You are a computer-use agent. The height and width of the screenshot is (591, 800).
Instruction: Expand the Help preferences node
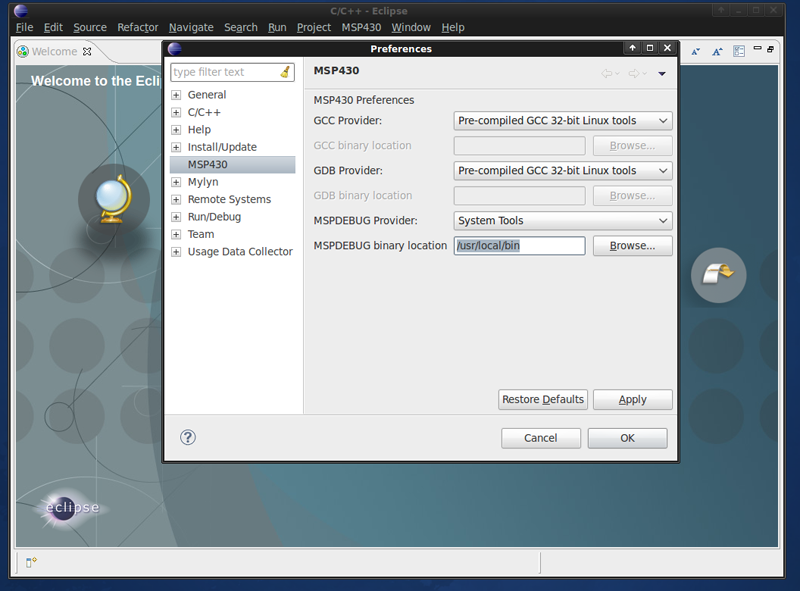(176, 130)
